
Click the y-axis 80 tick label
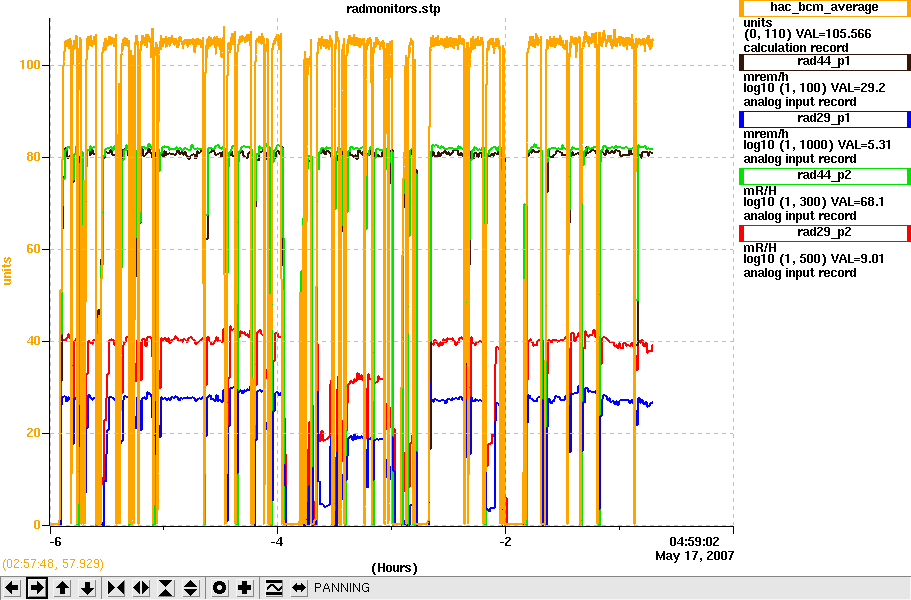coord(33,157)
